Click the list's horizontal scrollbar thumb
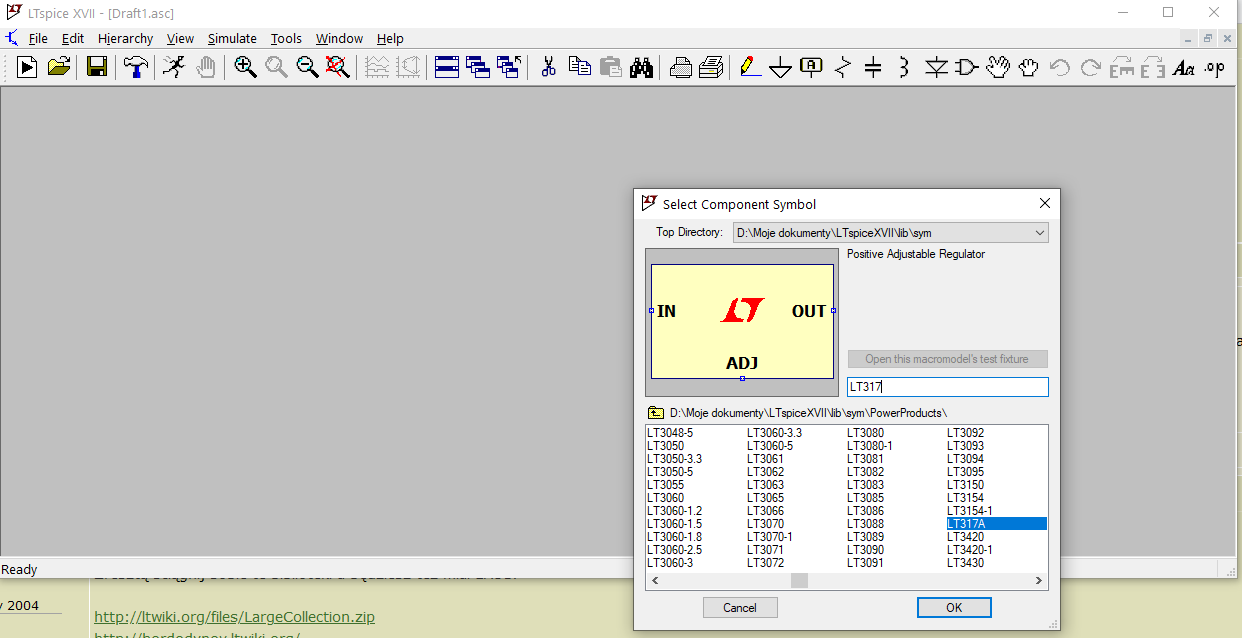Viewport: 1242px width, 638px height. (799, 580)
